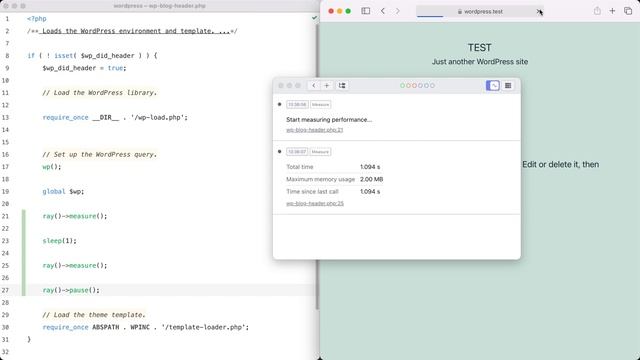Go forward in Safari
640x360 pixels.
(398, 11)
